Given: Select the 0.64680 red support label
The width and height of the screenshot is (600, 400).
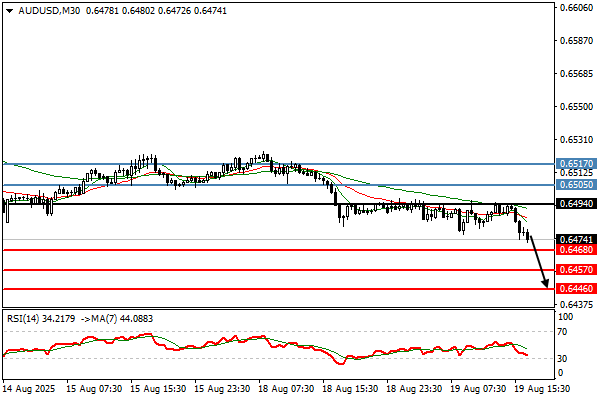Looking at the screenshot, I should point(576,250).
